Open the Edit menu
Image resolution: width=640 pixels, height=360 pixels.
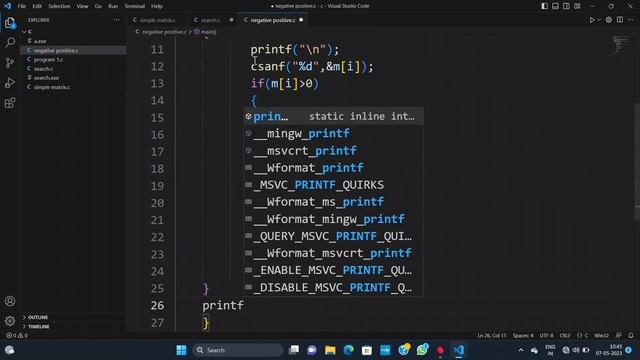point(37,6)
